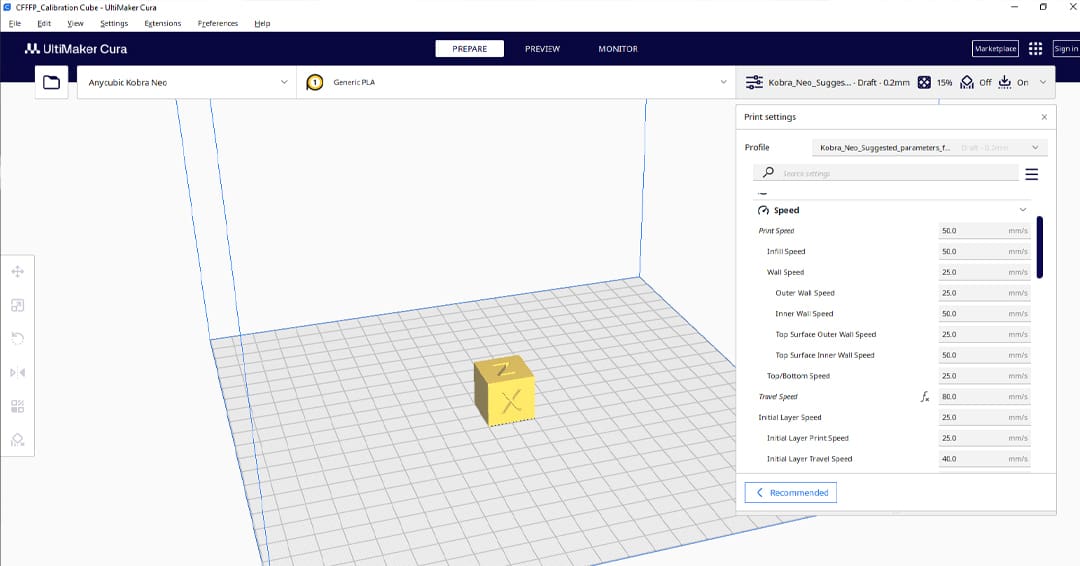Click the Infill Speed value field

point(984,252)
